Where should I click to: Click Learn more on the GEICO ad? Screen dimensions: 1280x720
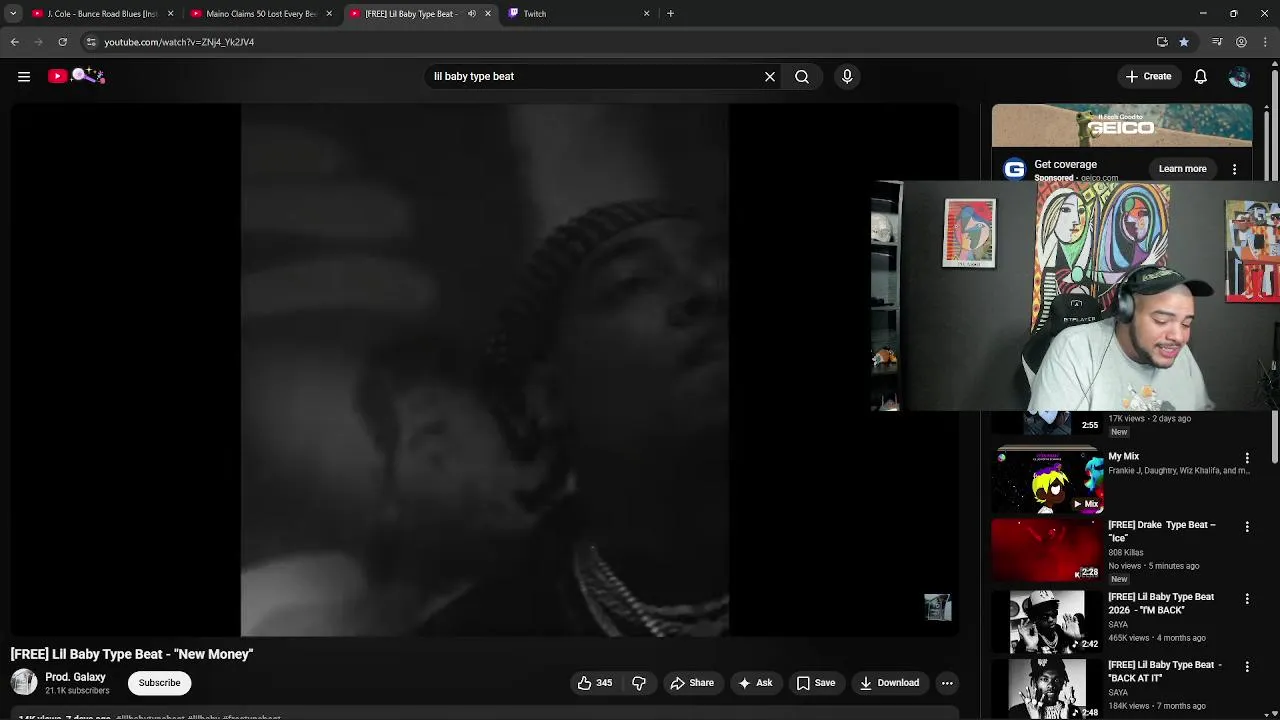coord(1183,169)
